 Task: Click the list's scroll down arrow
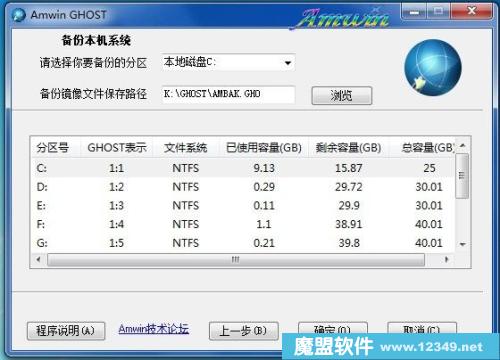coord(462,244)
